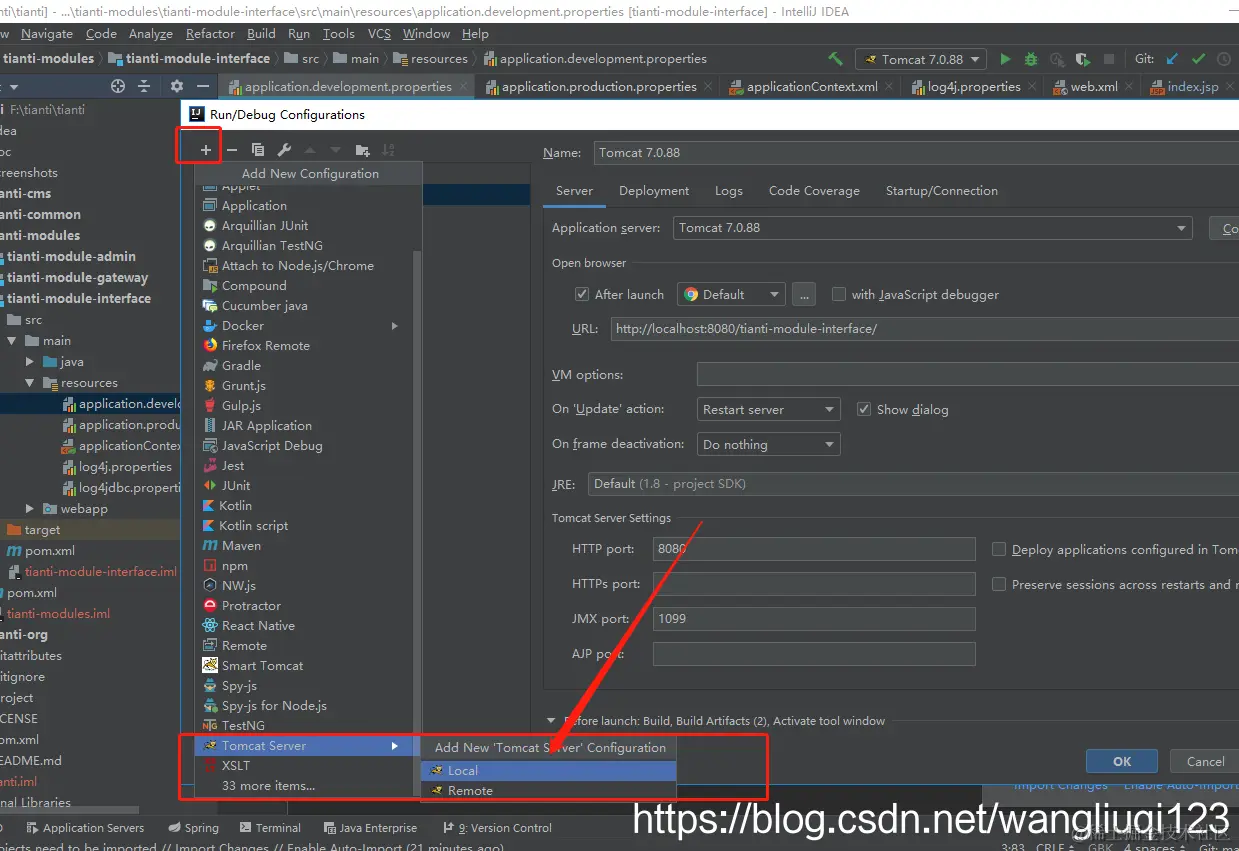Open the On Update action dropdown
This screenshot has width=1239, height=851.
[x=768, y=409]
